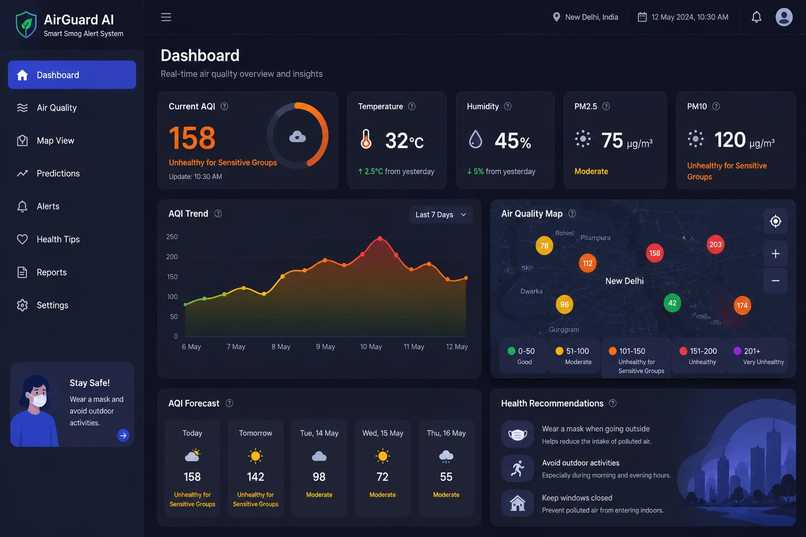
Task: Toggle the hamburger menu icon
Action: pyautogui.click(x=166, y=17)
